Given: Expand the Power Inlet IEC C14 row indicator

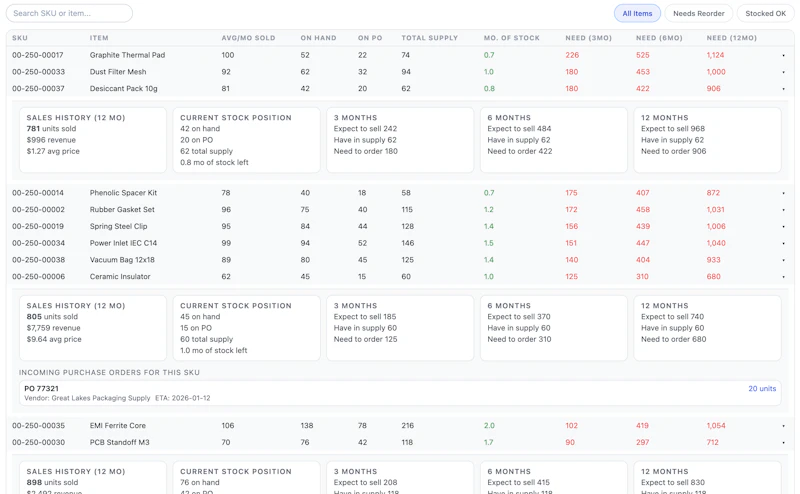Looking at the screenshot, I should 783,243.
